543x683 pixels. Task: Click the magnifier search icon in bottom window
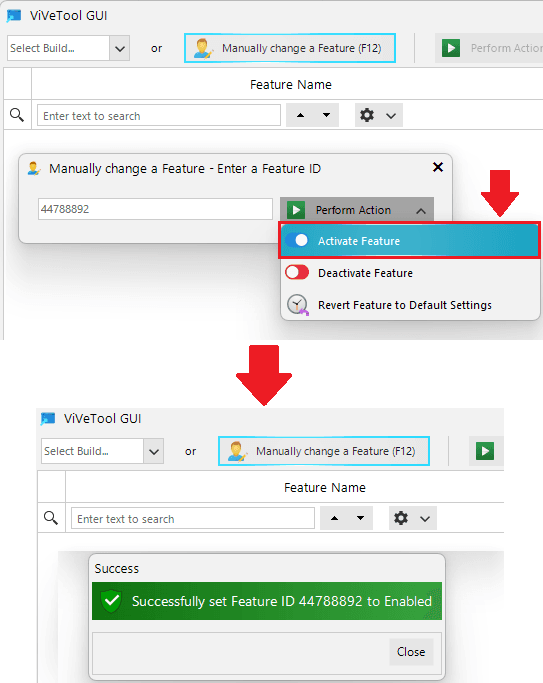(51, 518)
